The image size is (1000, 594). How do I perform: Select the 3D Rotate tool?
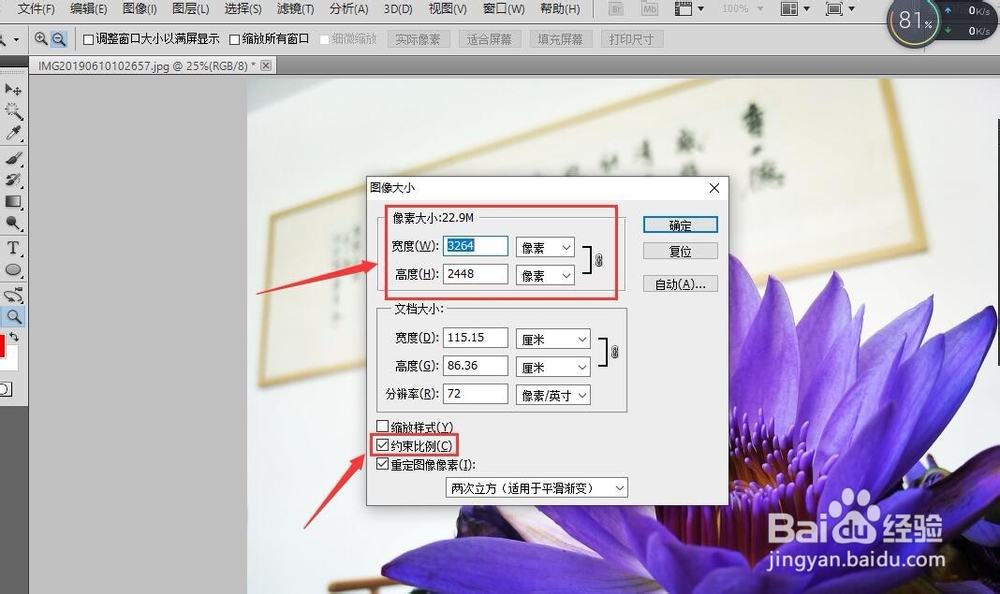[13, 295]
